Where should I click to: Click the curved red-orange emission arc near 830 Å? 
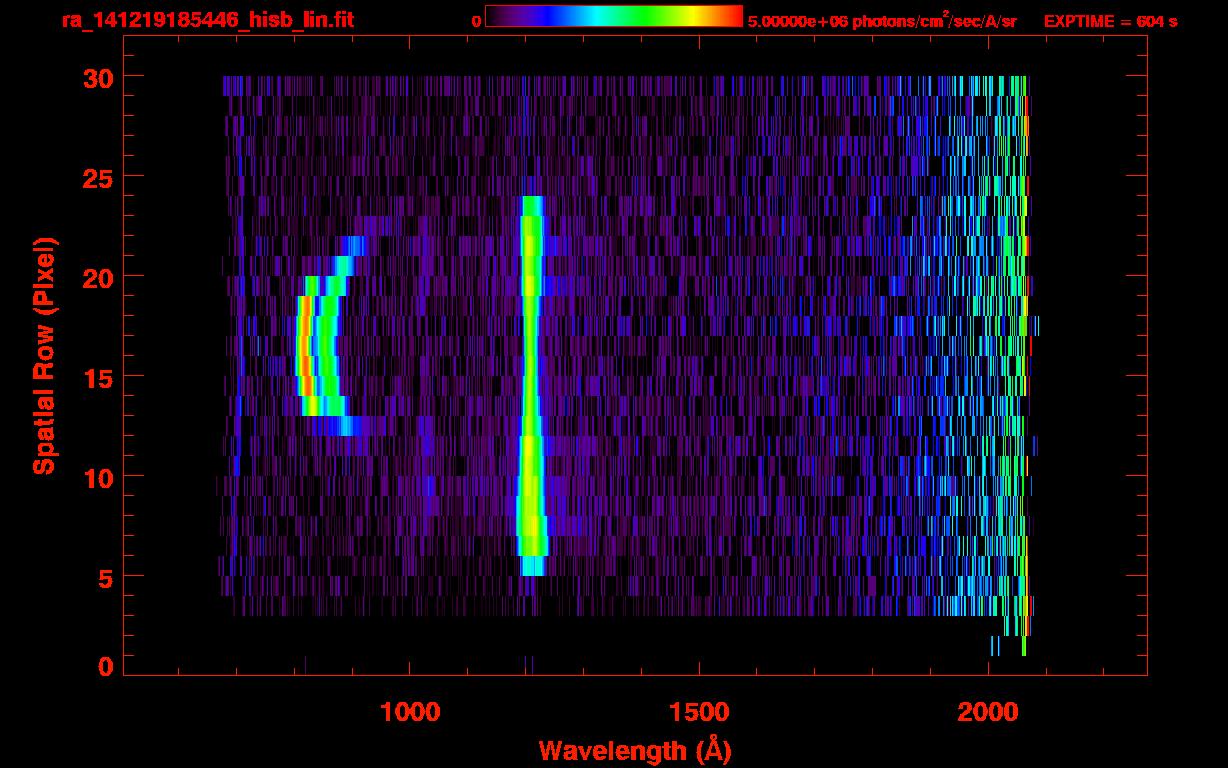306,345
